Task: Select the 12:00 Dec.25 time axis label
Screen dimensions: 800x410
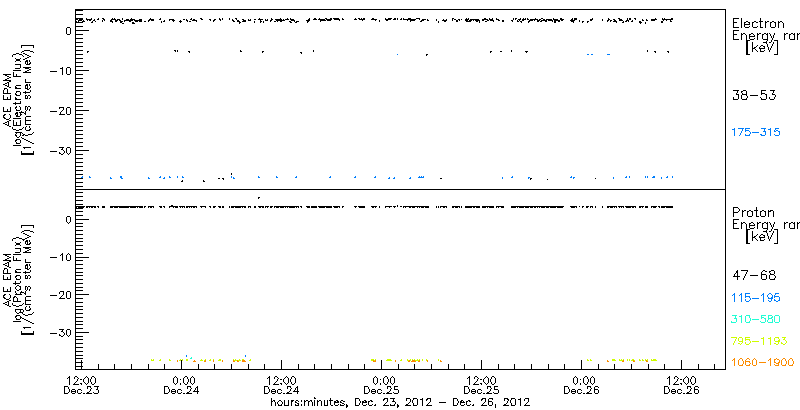Action: click(482, 386)
